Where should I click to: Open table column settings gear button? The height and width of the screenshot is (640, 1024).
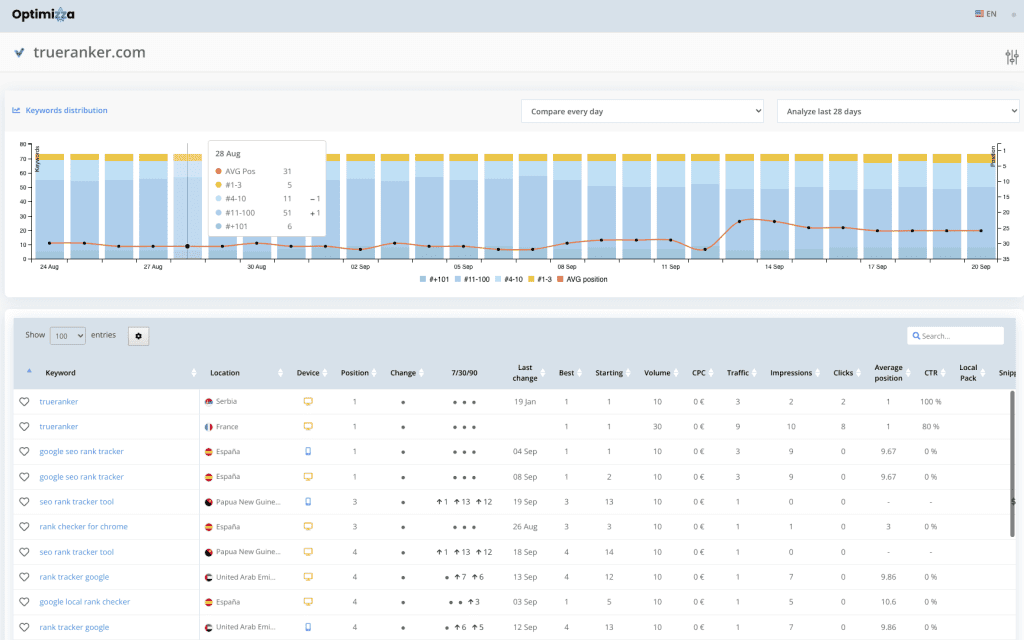tap(138, 336)
